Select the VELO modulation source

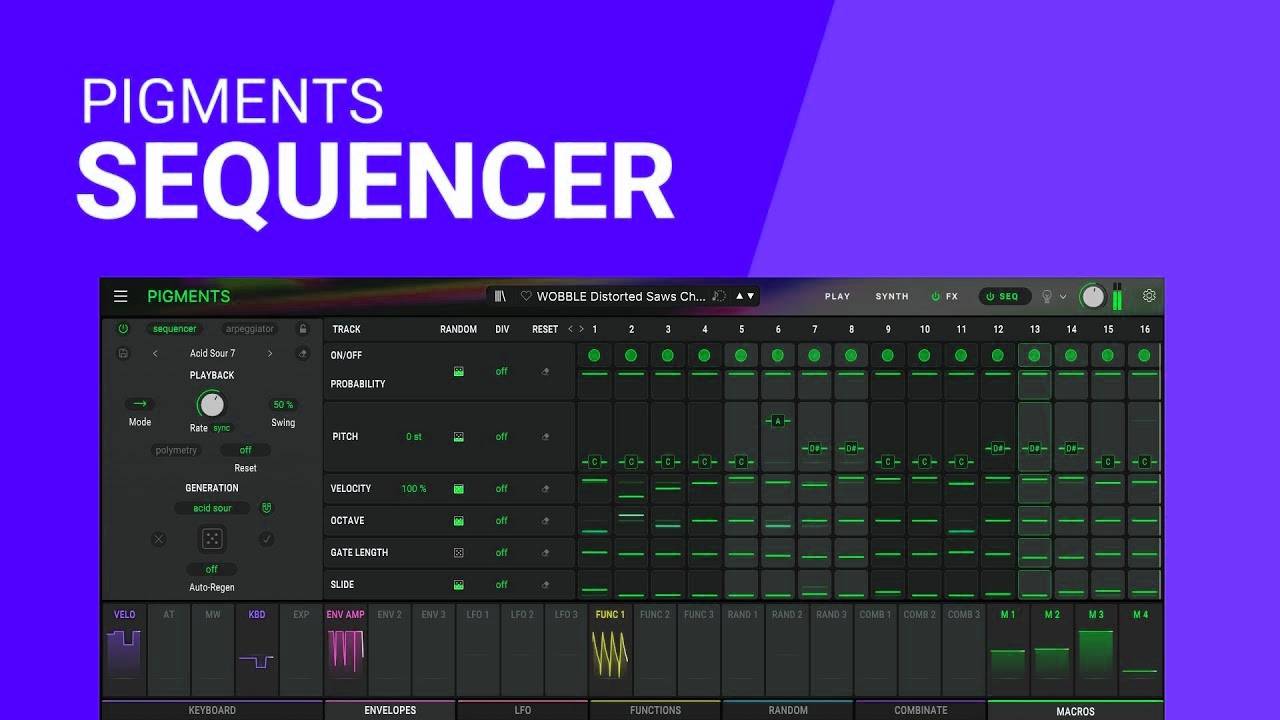click(124, 648)
